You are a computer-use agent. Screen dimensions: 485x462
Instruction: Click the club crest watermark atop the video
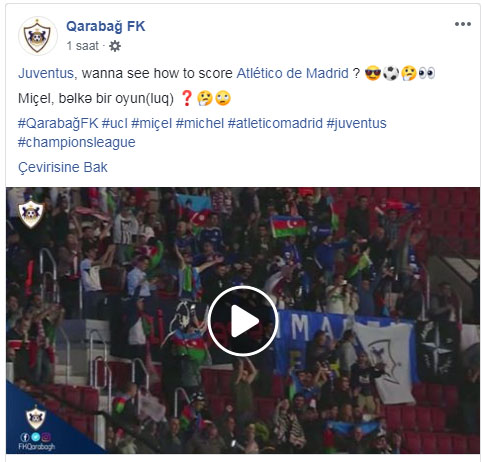tap(31, 214)
